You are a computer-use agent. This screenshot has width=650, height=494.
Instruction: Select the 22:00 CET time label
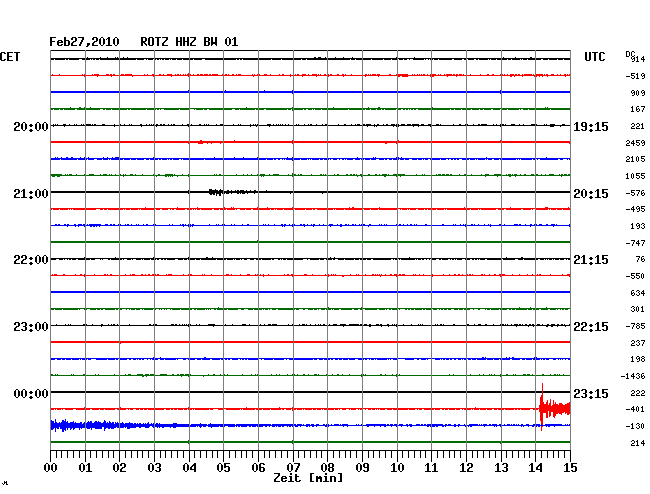pyautogui.click(x=31, y=260)
